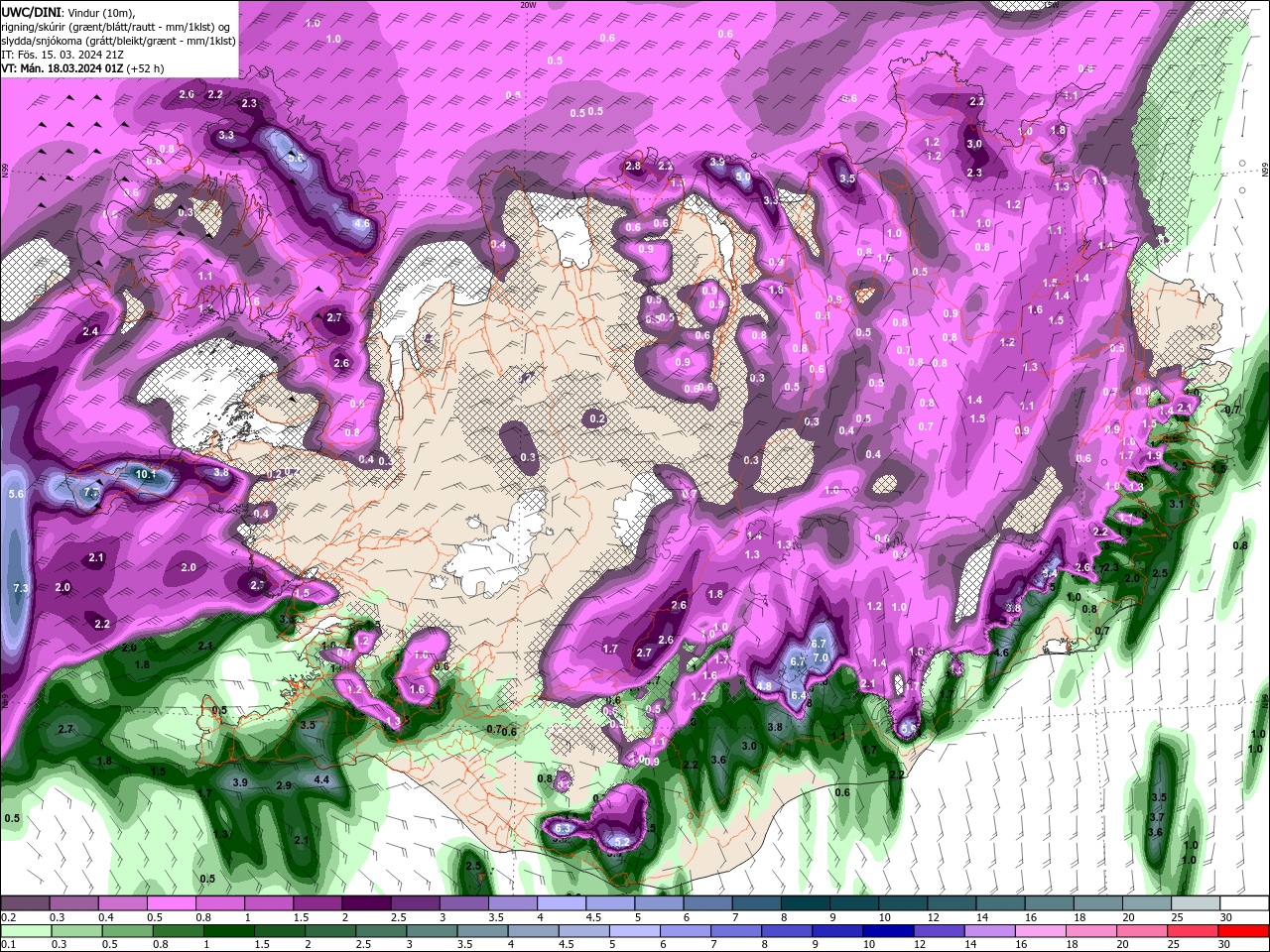Click the '6.4' precipitation value
1270x952 pixels.
click(x=798, y=695)
